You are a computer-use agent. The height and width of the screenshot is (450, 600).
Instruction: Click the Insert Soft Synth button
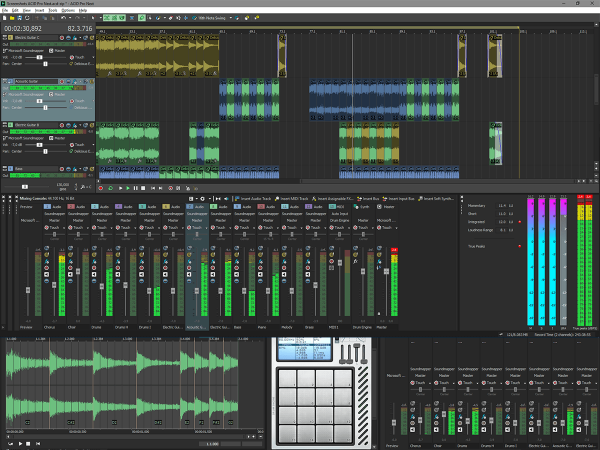(x=436, y=199)
